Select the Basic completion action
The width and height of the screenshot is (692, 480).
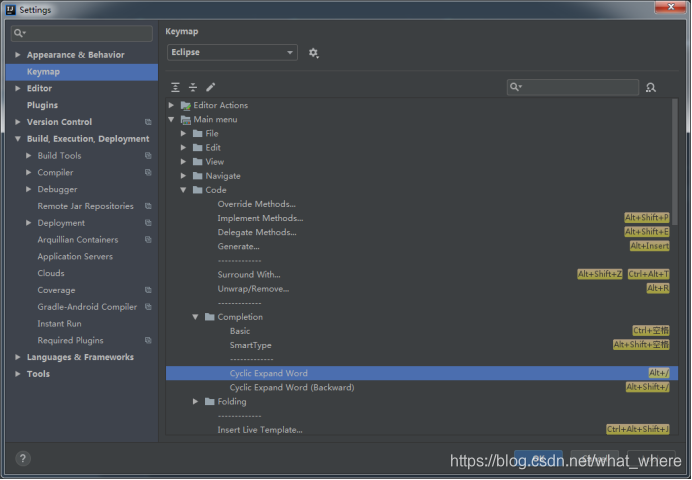pyautogui.click(x=240, y=331)
